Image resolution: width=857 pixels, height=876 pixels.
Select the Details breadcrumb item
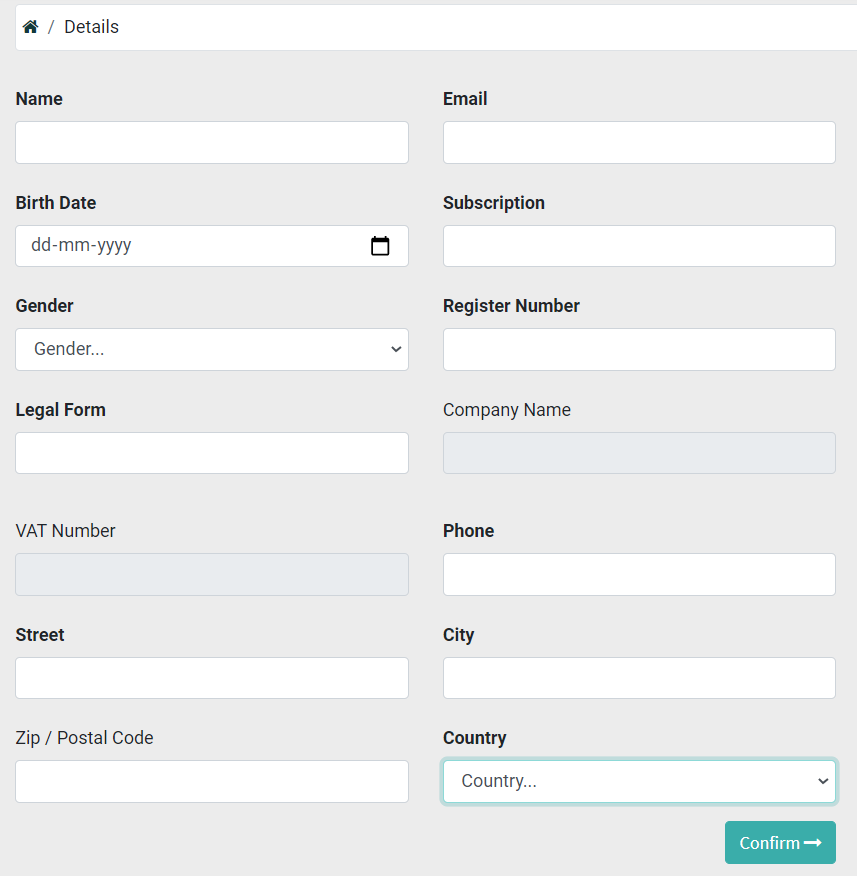(x=91, y=27)
